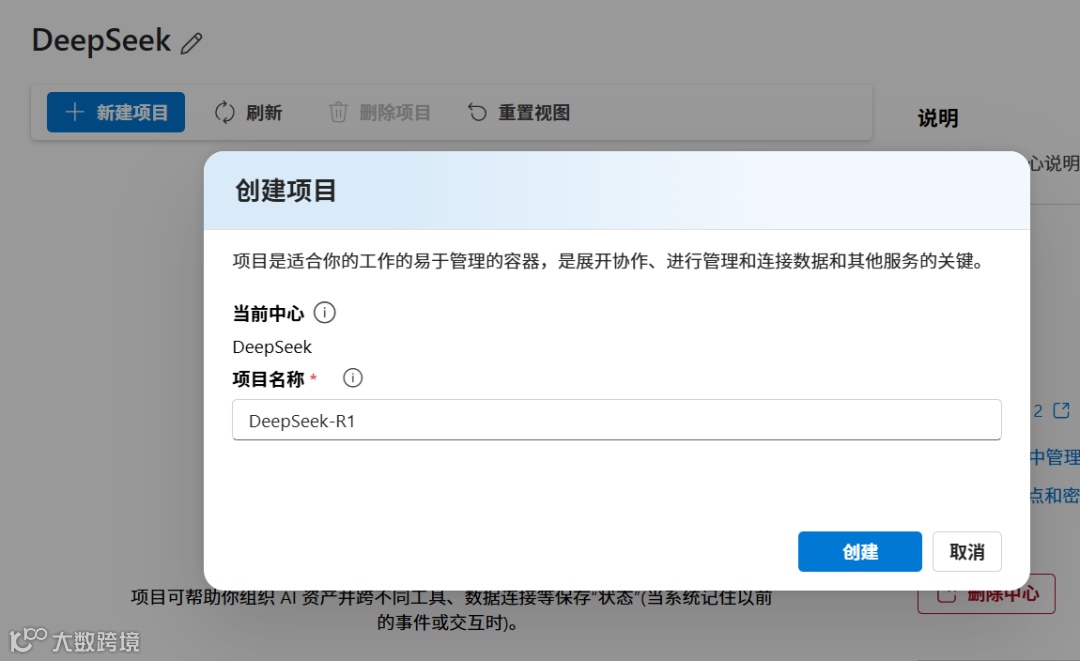Click the 新建项目 button

point(116,112)
